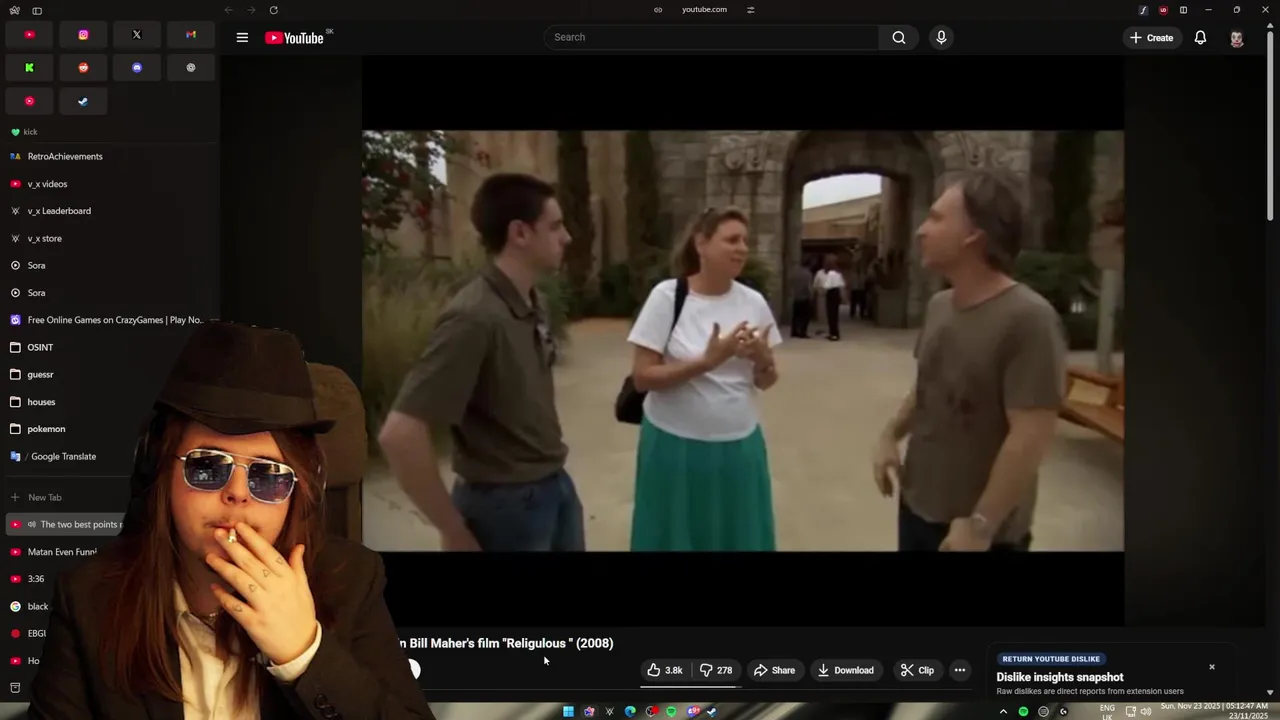Screen dimensions: 1280x720
Task: Open the account avatar menu
Action: 1237,38
